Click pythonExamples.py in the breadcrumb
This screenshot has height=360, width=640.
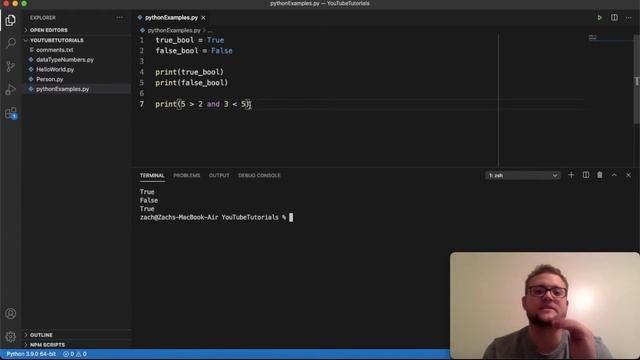174,31
